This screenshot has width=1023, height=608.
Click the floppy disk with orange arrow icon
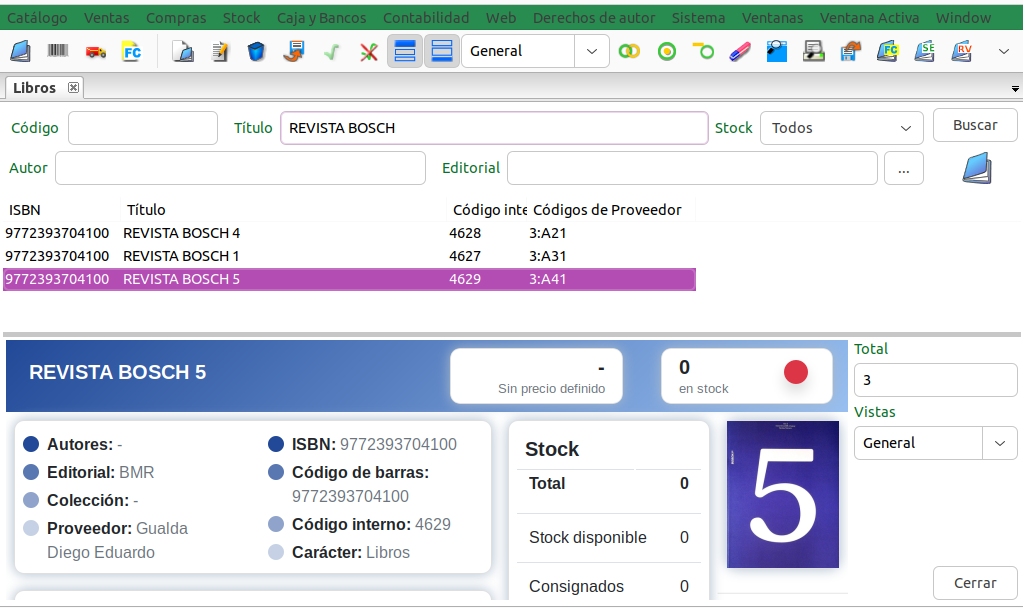click(x=294, y=51)
